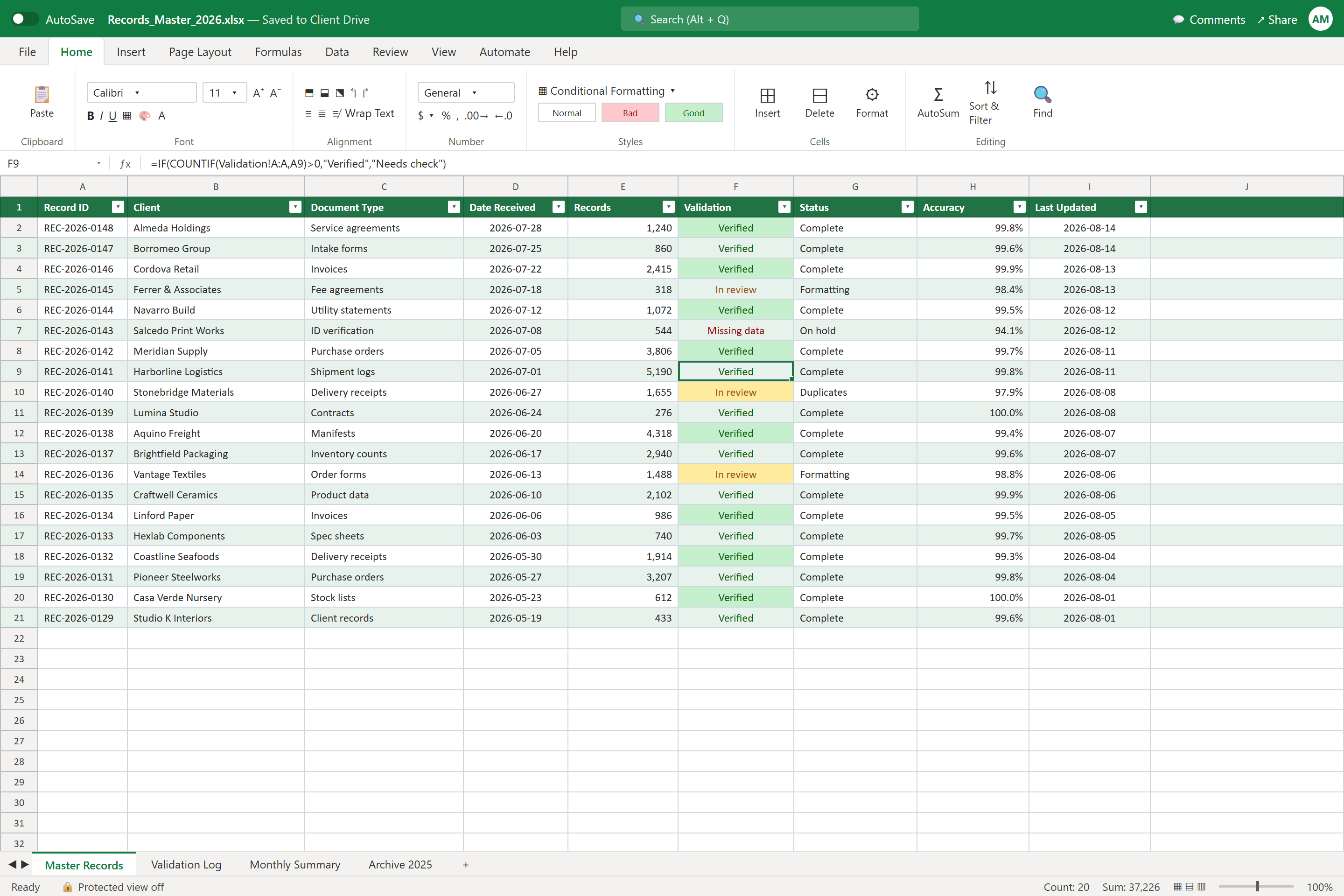Switch to the Validation Log sheet tab
The image size is (1344, 896).
(186, 865)
